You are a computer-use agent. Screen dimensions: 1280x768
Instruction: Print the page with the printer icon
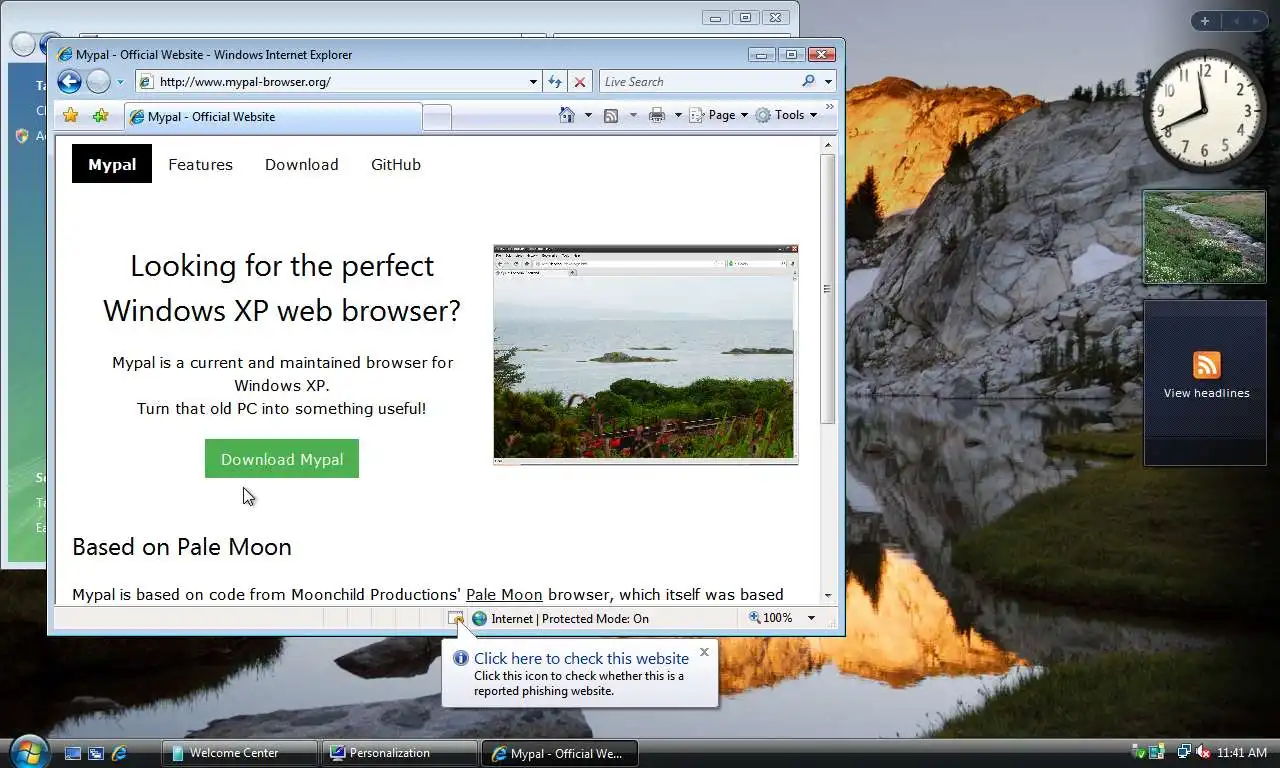pyautogui.click(x=657, y=115)
